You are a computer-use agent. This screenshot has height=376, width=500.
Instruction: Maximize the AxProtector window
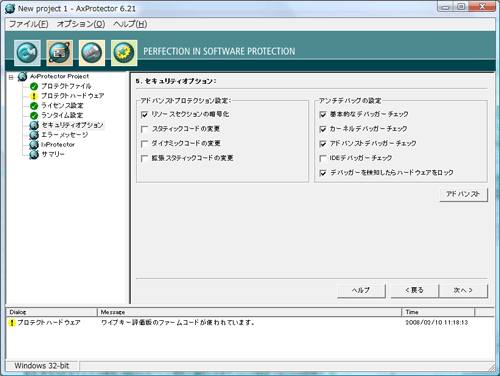coord(461,7)
